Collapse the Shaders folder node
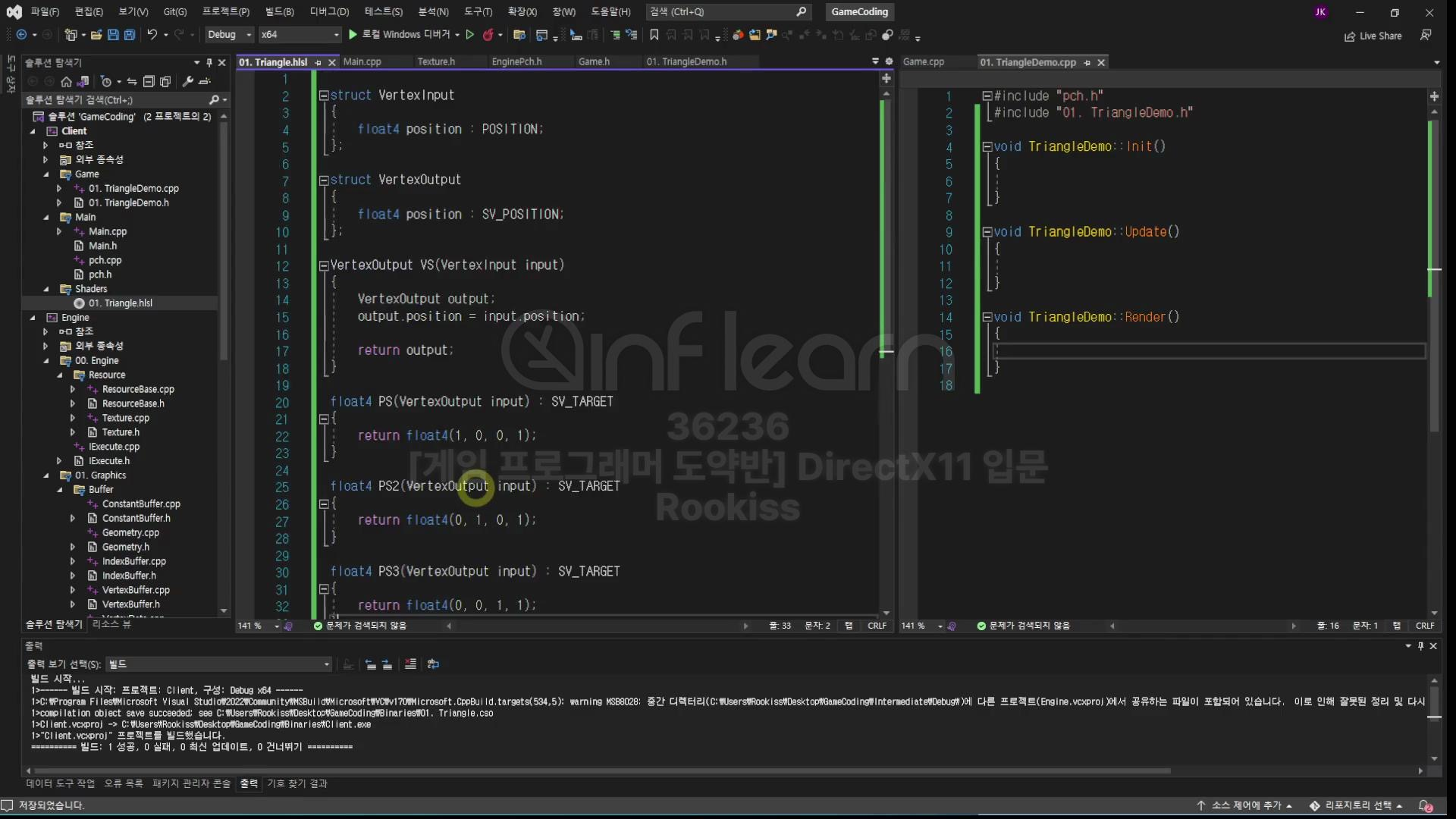The width and height of the screenshot is (1456, 819). point(46,289)
